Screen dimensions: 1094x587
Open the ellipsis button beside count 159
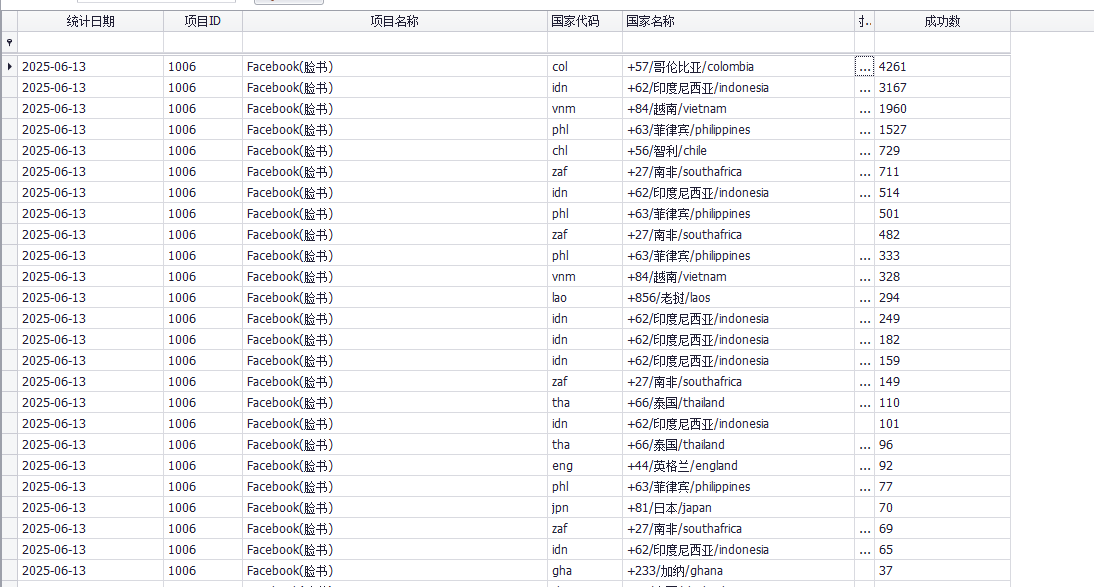click(x=864, y=360)
